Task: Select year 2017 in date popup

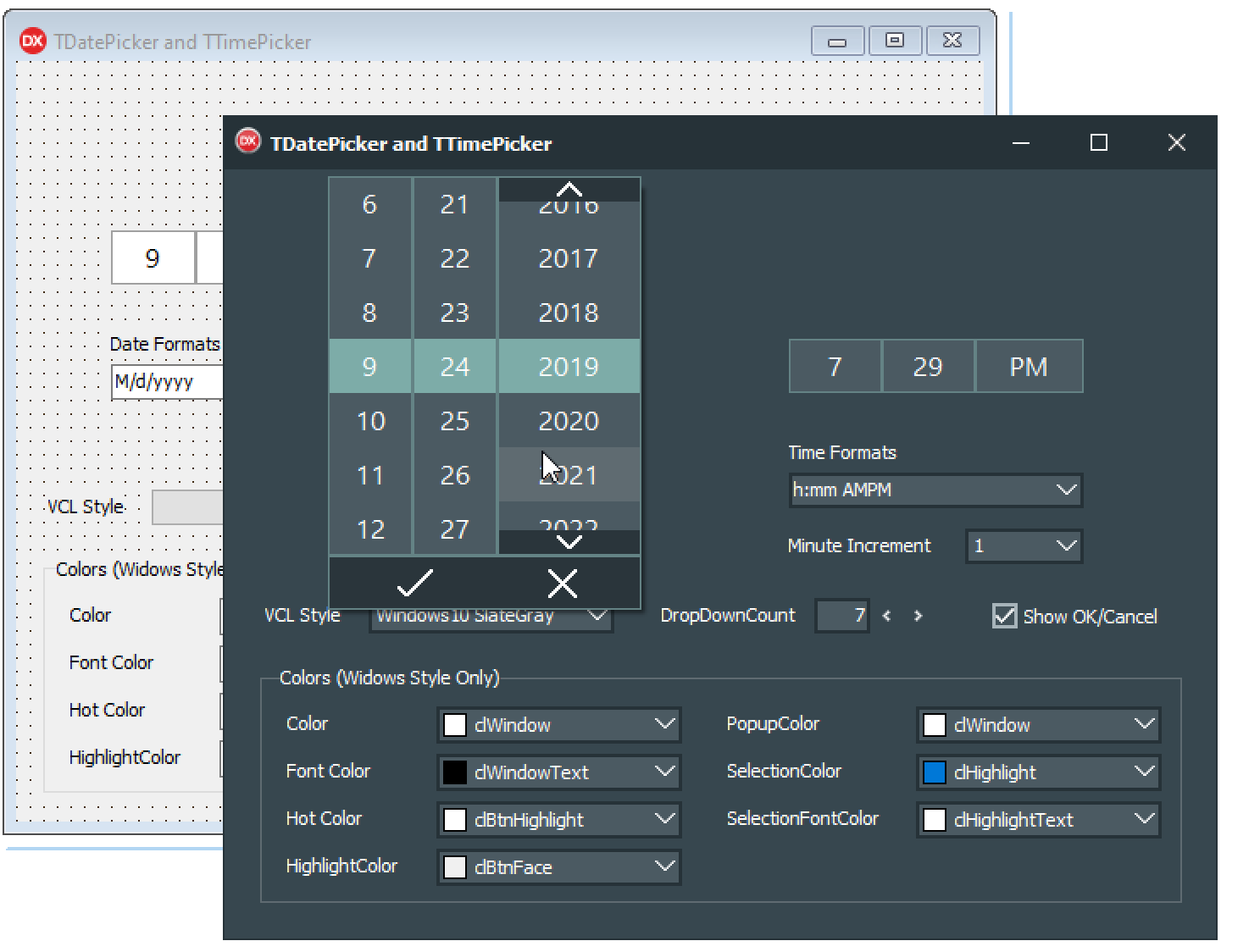Action: coord(569,258)
